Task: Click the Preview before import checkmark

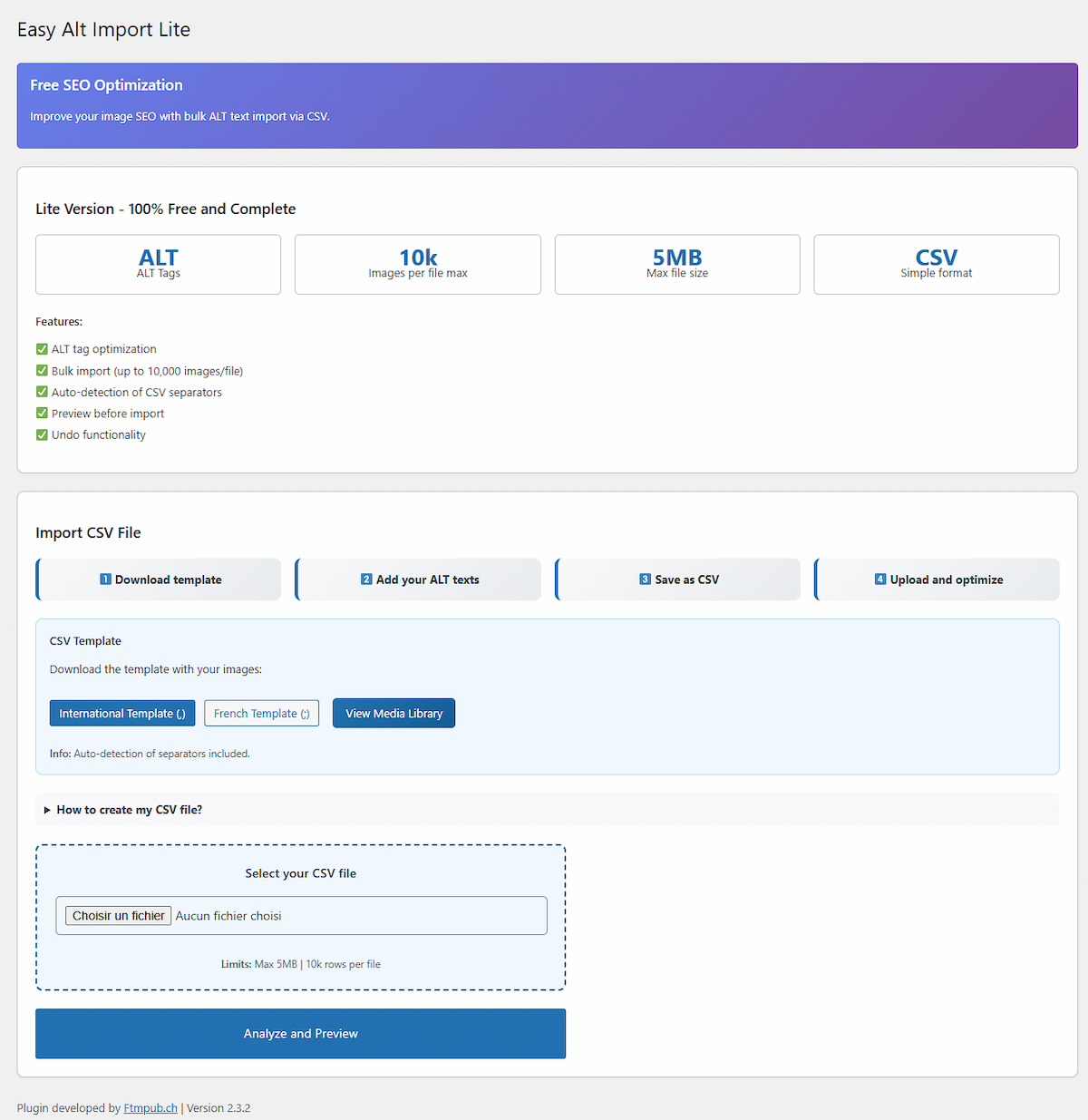Action: tap(42, 414)
